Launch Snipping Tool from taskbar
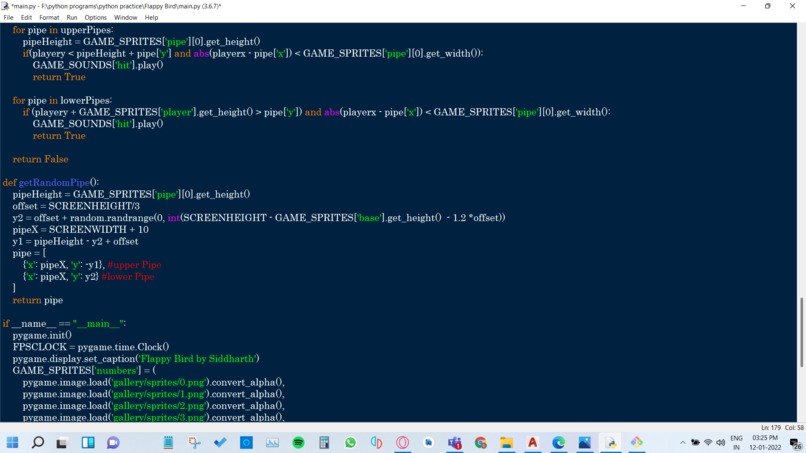Screen dimensions: 806x453 click(x=194, y=442)
